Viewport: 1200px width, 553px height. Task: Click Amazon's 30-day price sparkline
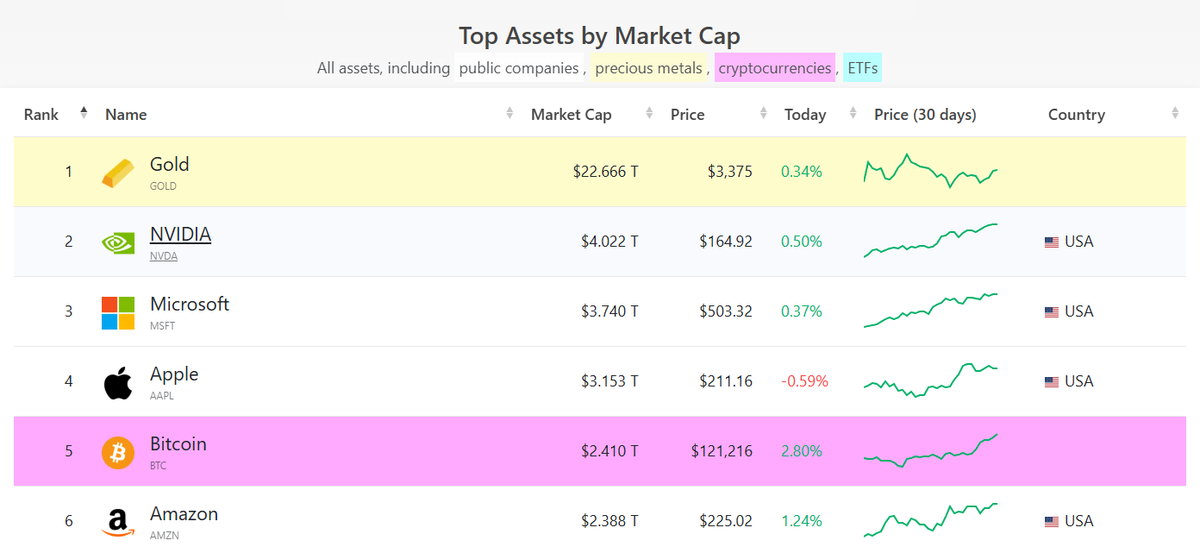click(930, 521)
